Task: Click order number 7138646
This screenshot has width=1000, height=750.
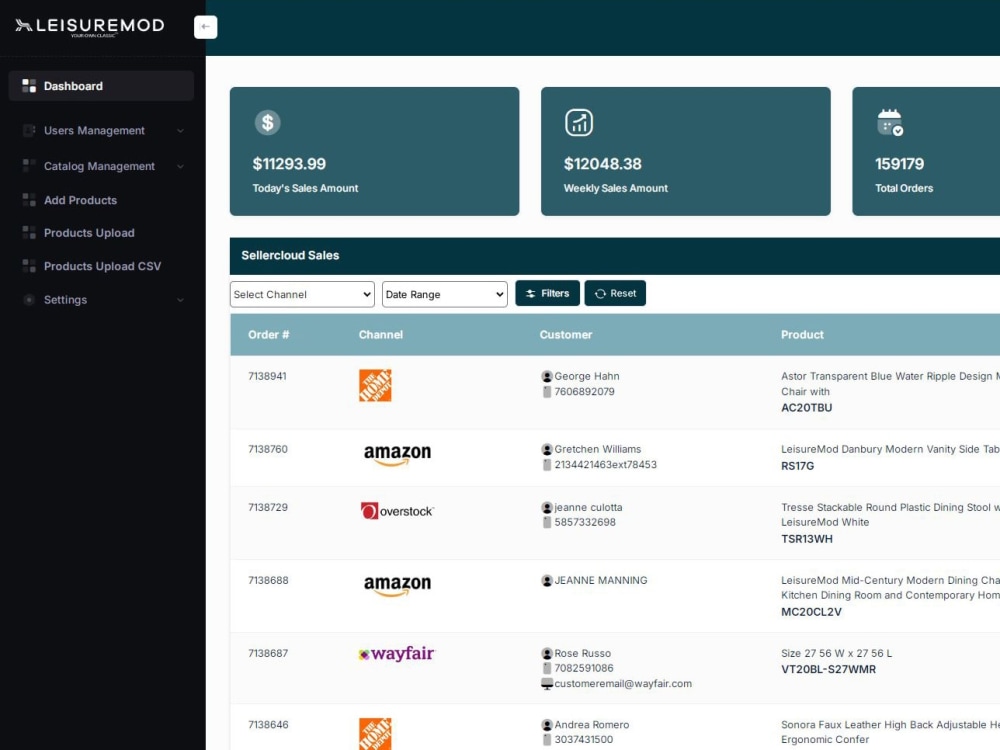Action: tap(268, 724)
